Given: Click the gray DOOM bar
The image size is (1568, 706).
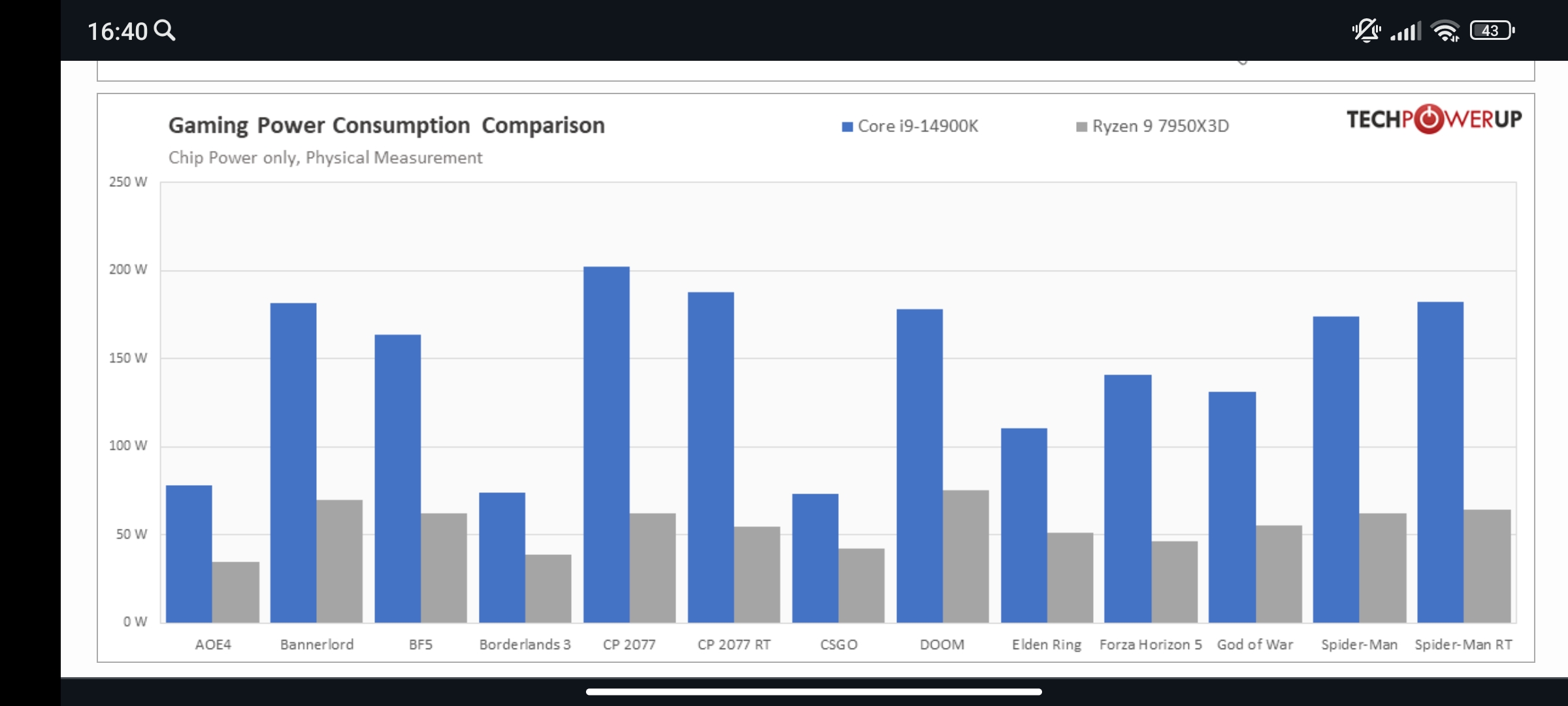Looking at the screenshot, I should pyautogui.click(x=966, y=556).
